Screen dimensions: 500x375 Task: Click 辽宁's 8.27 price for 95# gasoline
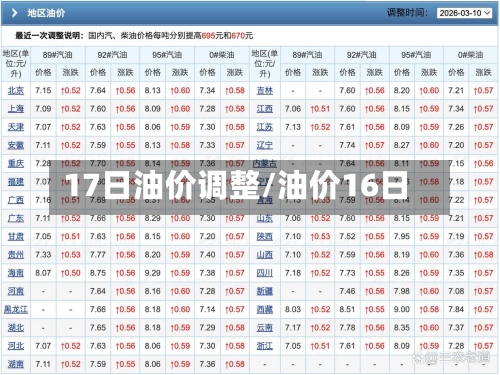coord(402,145)
